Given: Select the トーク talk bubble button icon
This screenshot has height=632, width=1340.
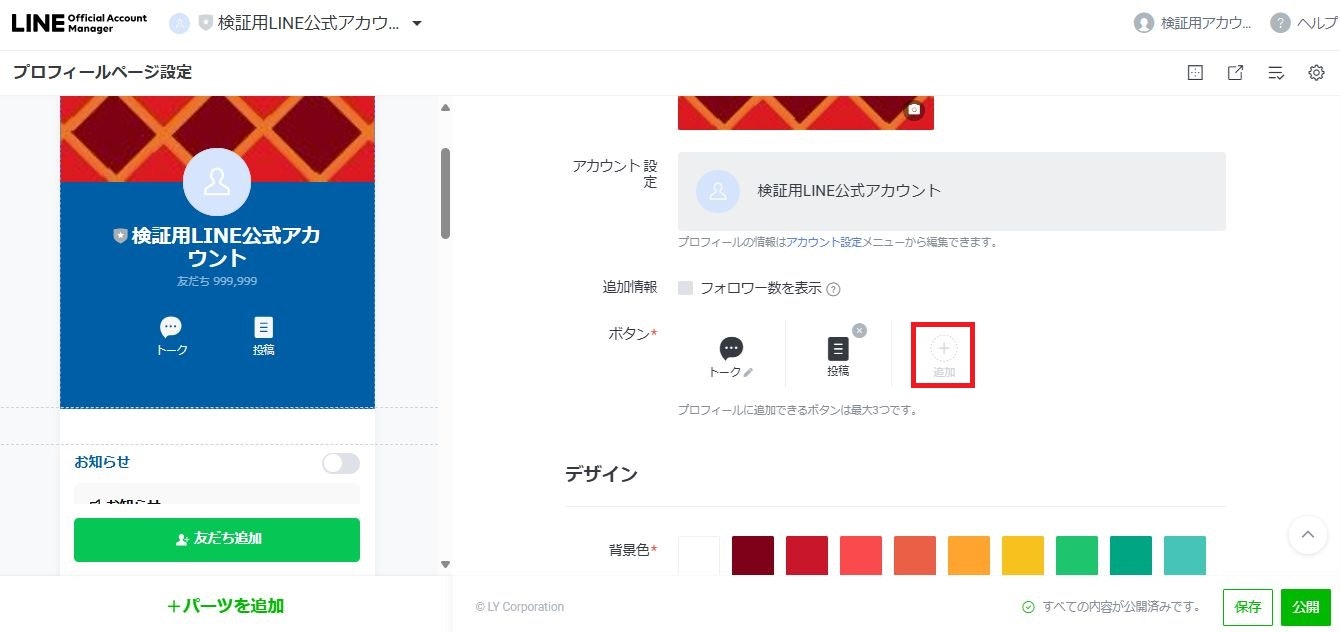Looking at the screenshot, I should pos(730,349).
